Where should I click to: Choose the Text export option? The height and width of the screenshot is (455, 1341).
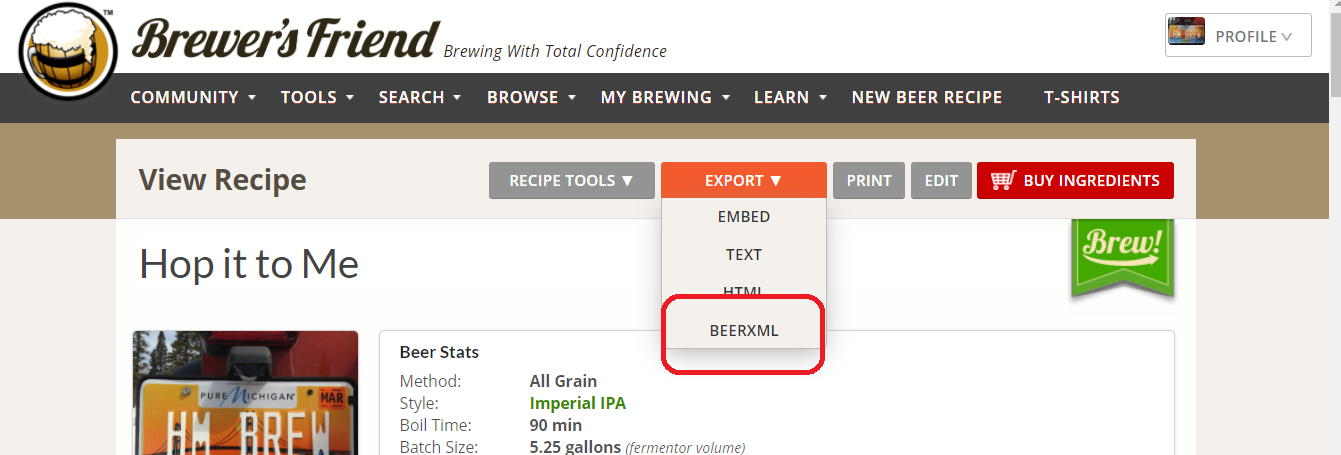point(743,254)
